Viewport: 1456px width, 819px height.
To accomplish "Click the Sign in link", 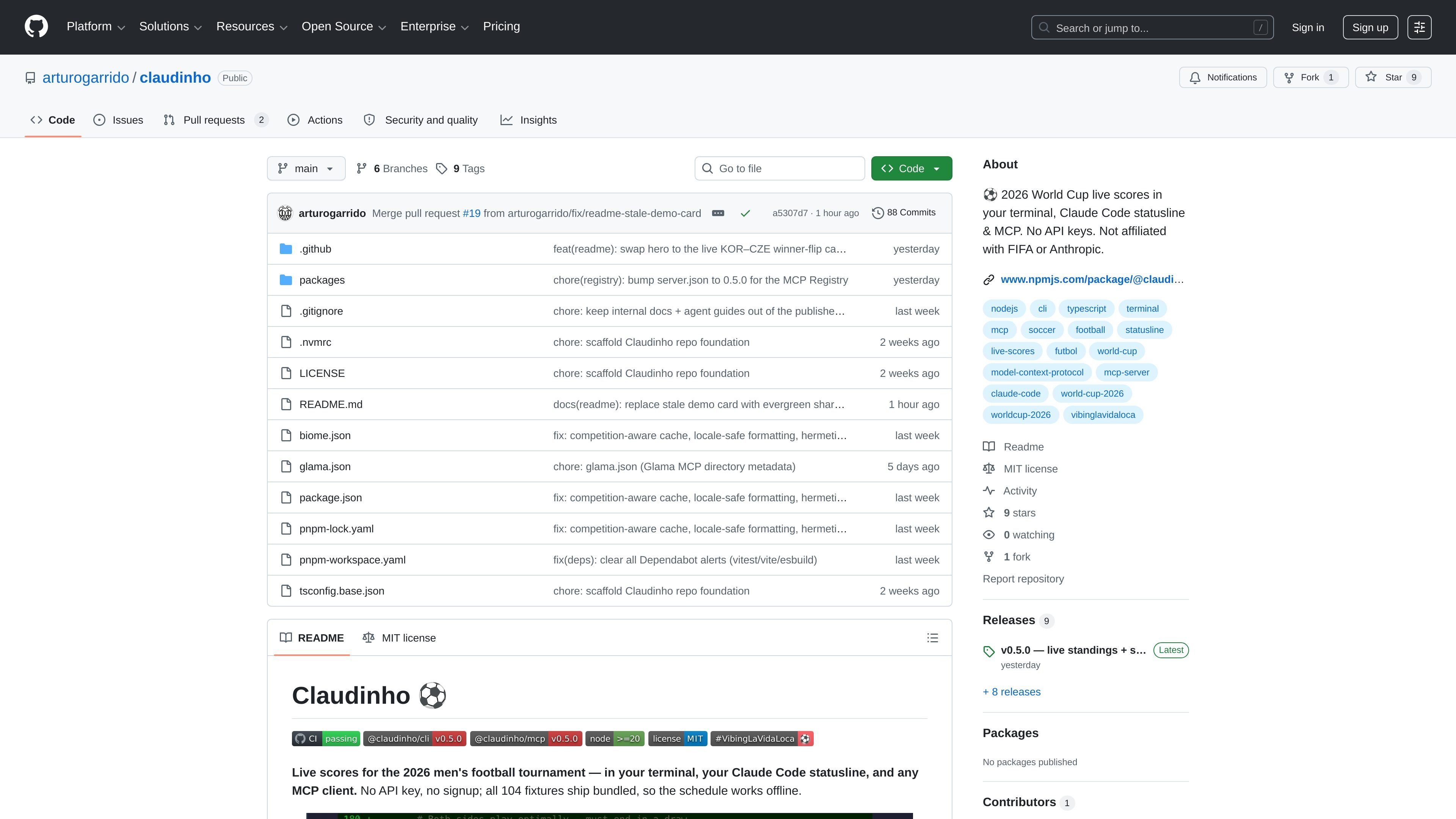I will click(1307, 27).
